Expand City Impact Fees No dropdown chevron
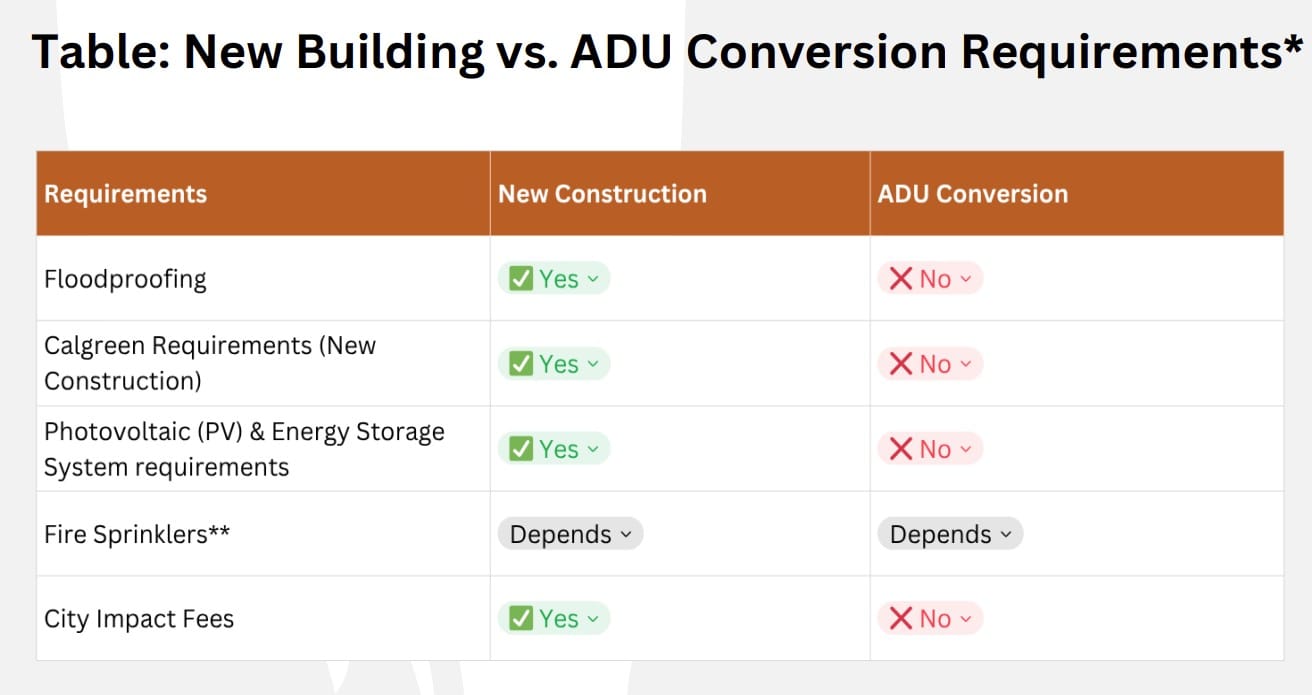The width and height of the screenshot is (1312, 695). pos(965,620)
